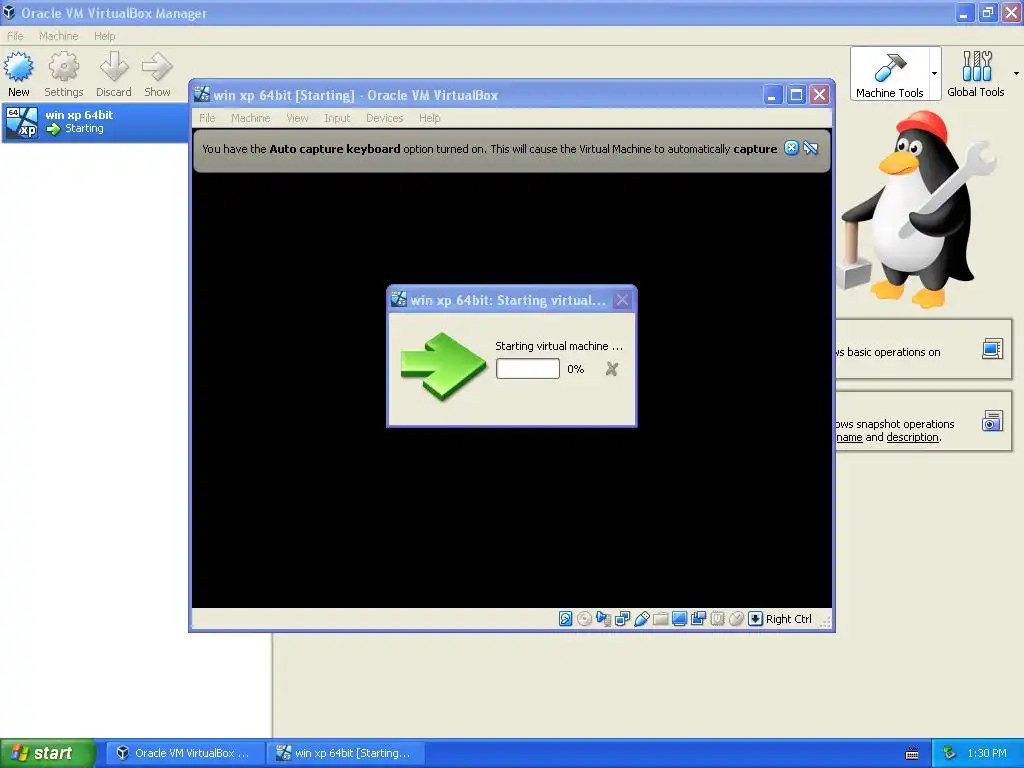Switch to win xp 64bit taskbar button

(345, 753)
